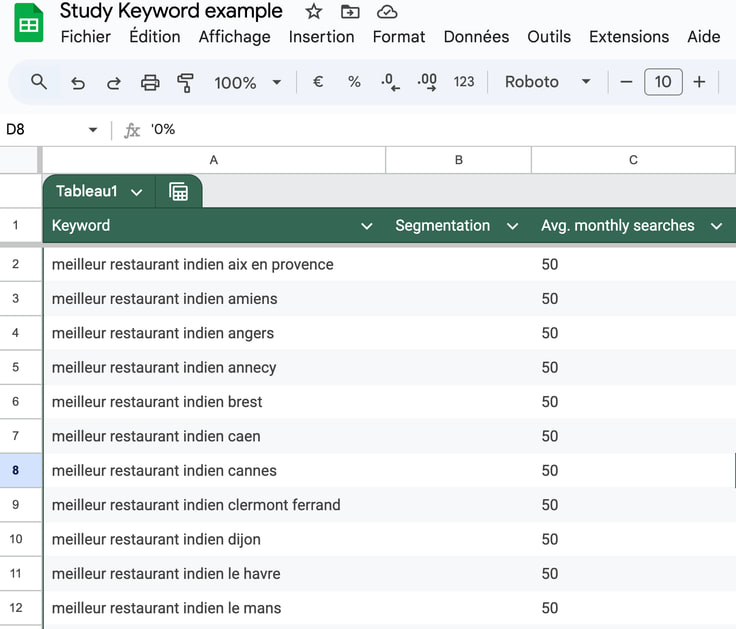Open the Affichage menu

tap(234, 37)
